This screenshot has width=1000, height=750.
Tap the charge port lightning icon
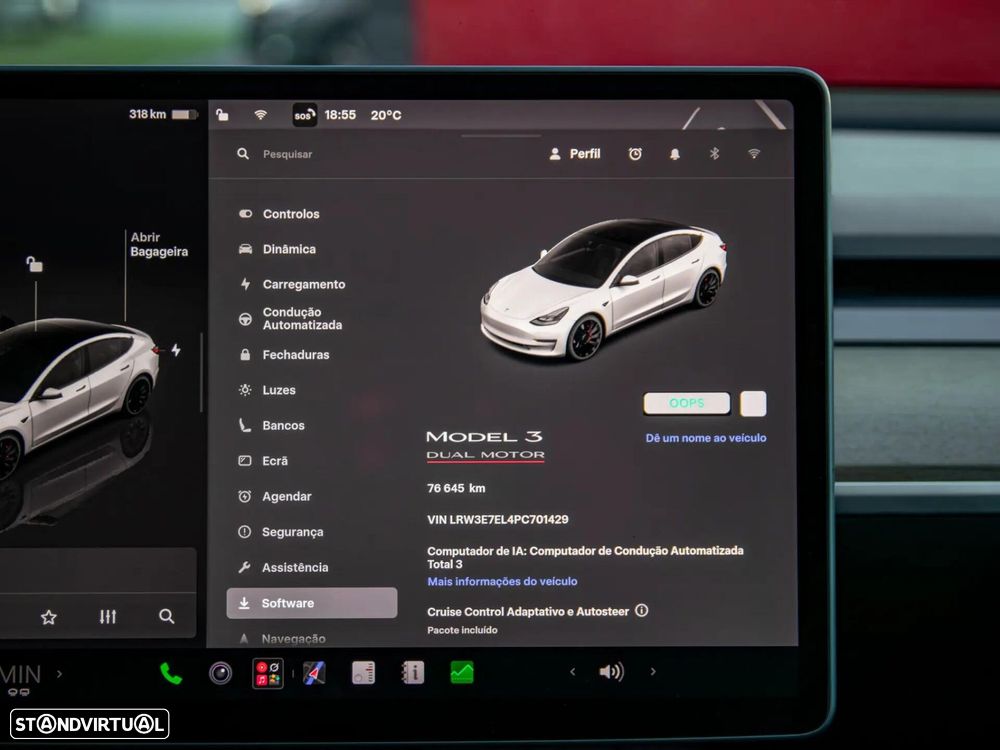176,349
